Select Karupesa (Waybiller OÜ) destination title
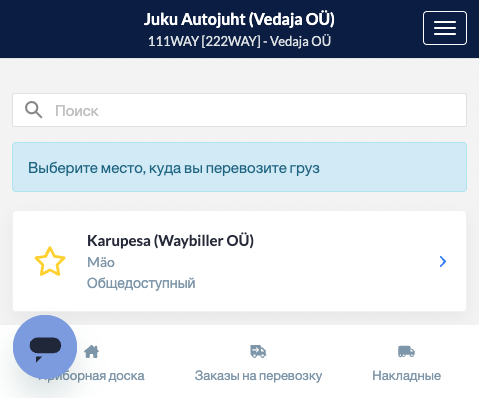The width and height of the screenshot is (479, 398). click(170, 241)
